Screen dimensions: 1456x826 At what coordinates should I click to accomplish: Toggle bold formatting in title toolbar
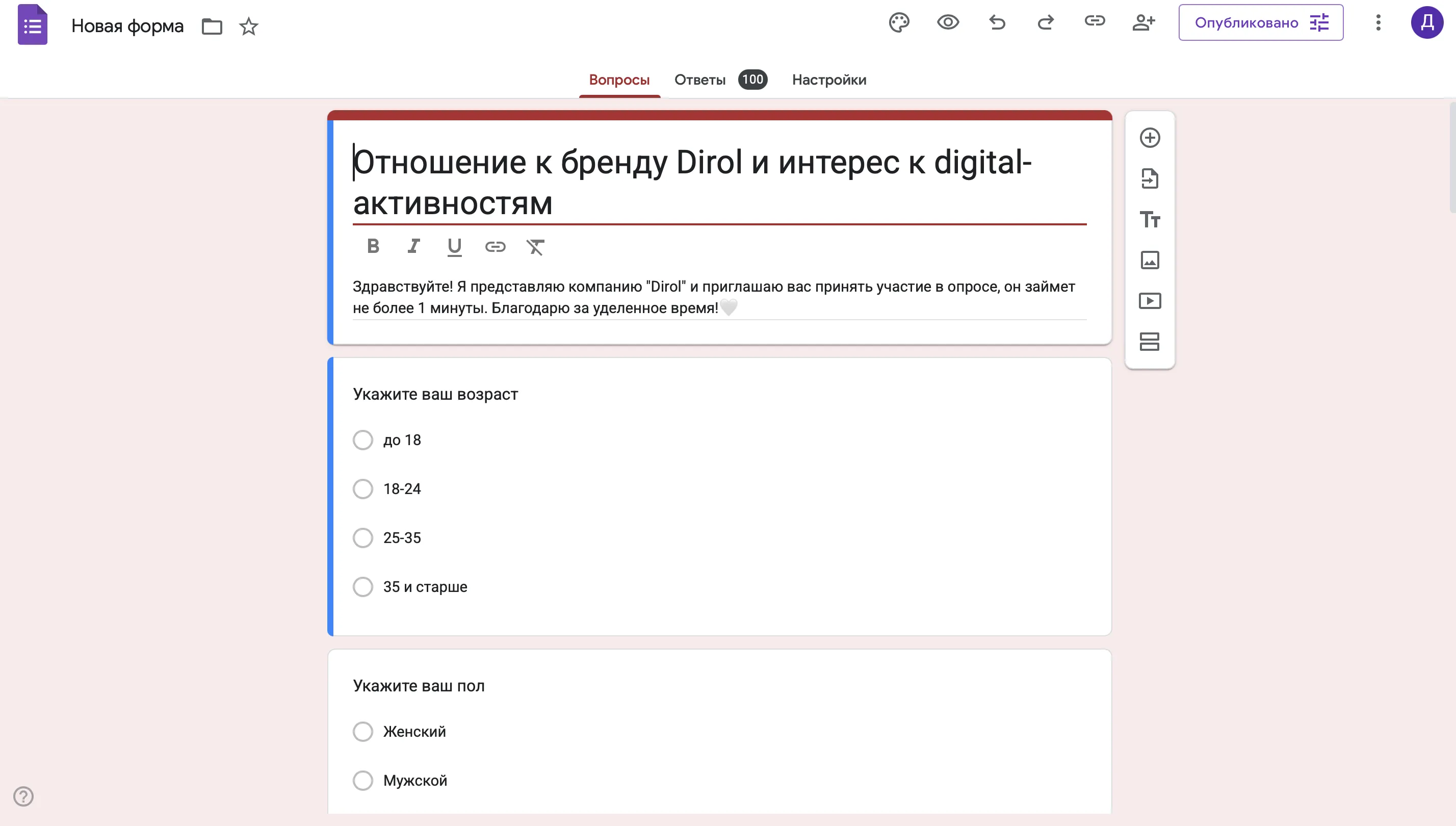click(373, 246)
